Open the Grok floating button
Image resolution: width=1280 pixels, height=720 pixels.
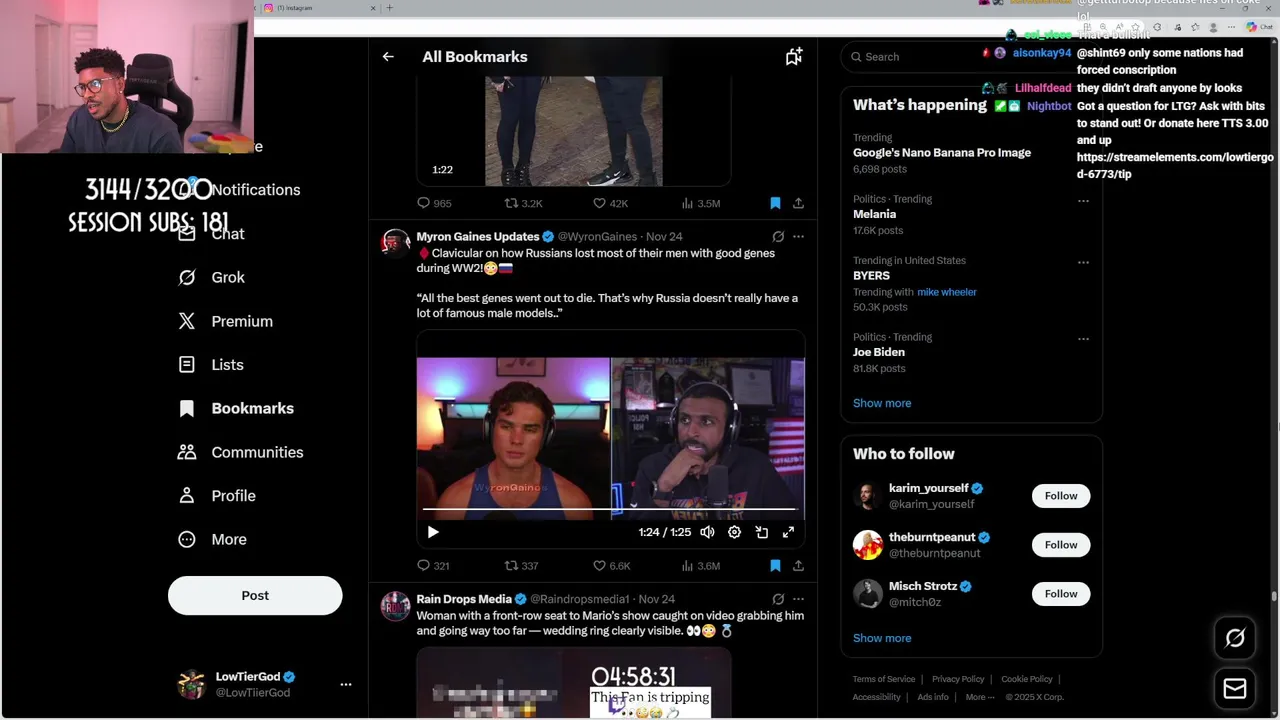pos(1235,638)
